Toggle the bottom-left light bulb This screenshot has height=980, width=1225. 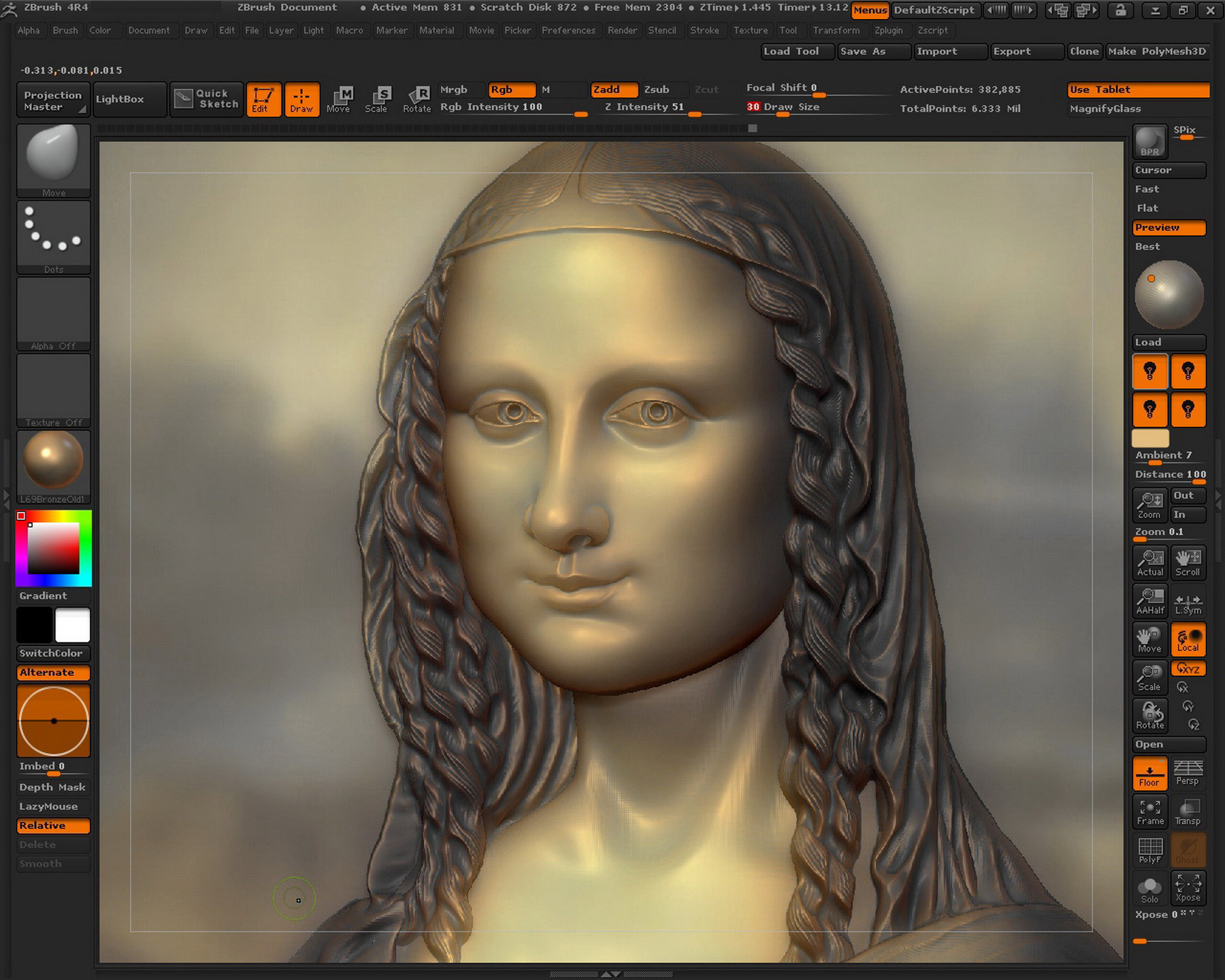pyautogui.click(x=1150, y=410)
